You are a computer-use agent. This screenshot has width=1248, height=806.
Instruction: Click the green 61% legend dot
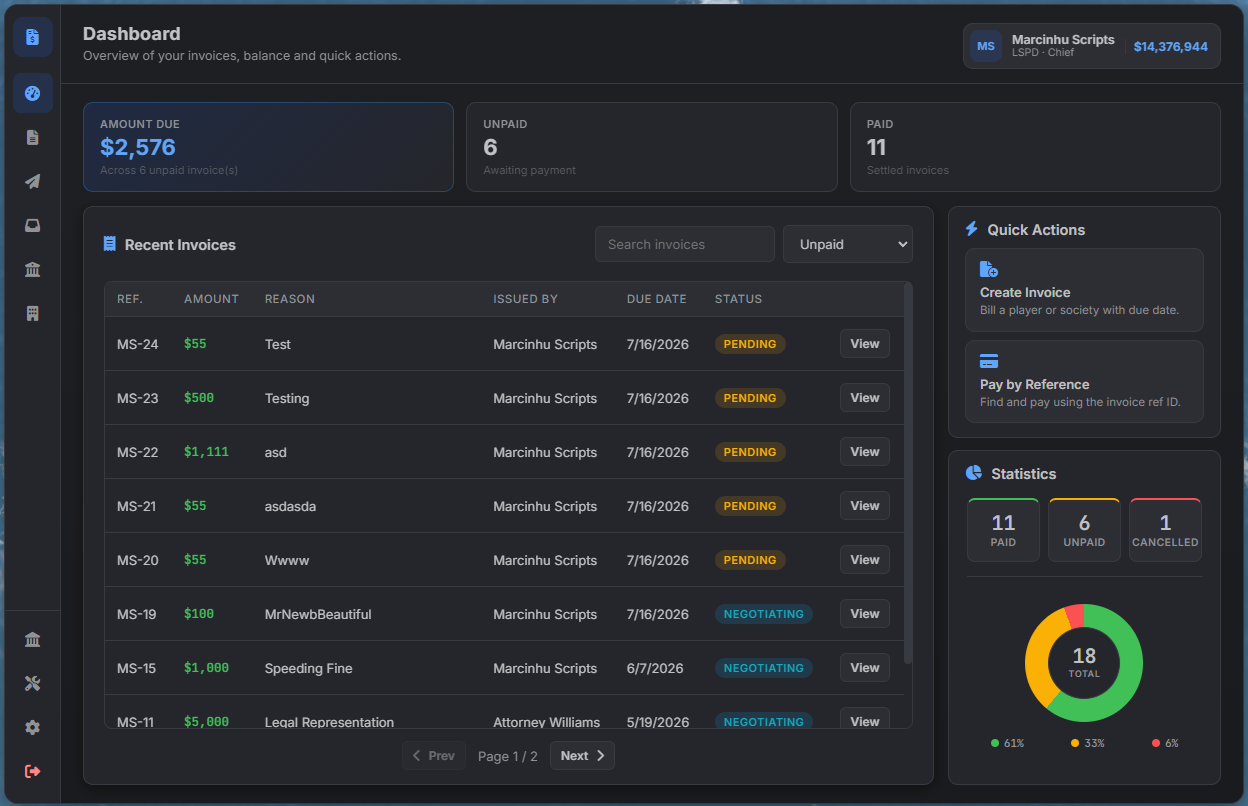click(995, 743)
